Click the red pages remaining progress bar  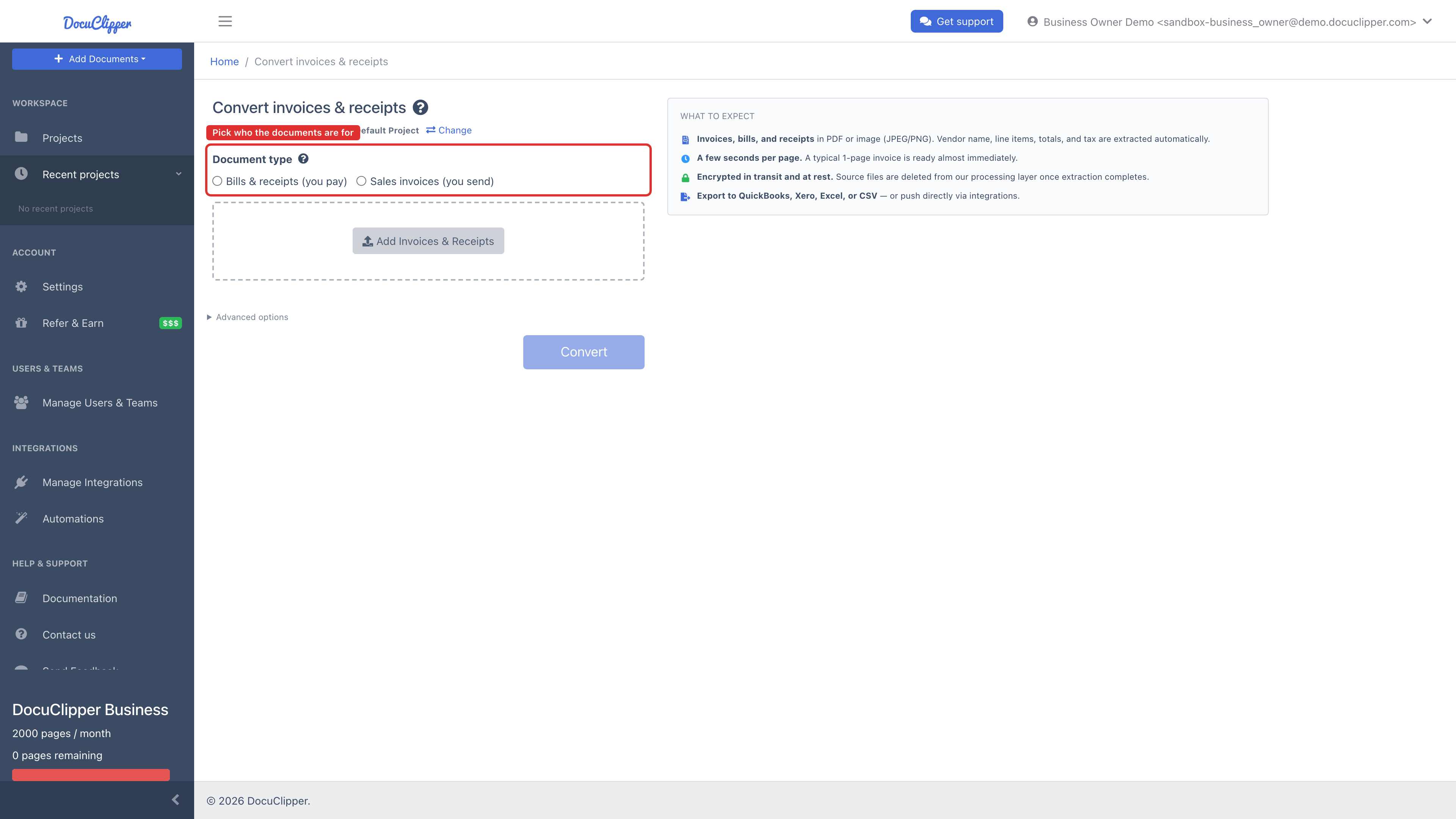[91, 775]
